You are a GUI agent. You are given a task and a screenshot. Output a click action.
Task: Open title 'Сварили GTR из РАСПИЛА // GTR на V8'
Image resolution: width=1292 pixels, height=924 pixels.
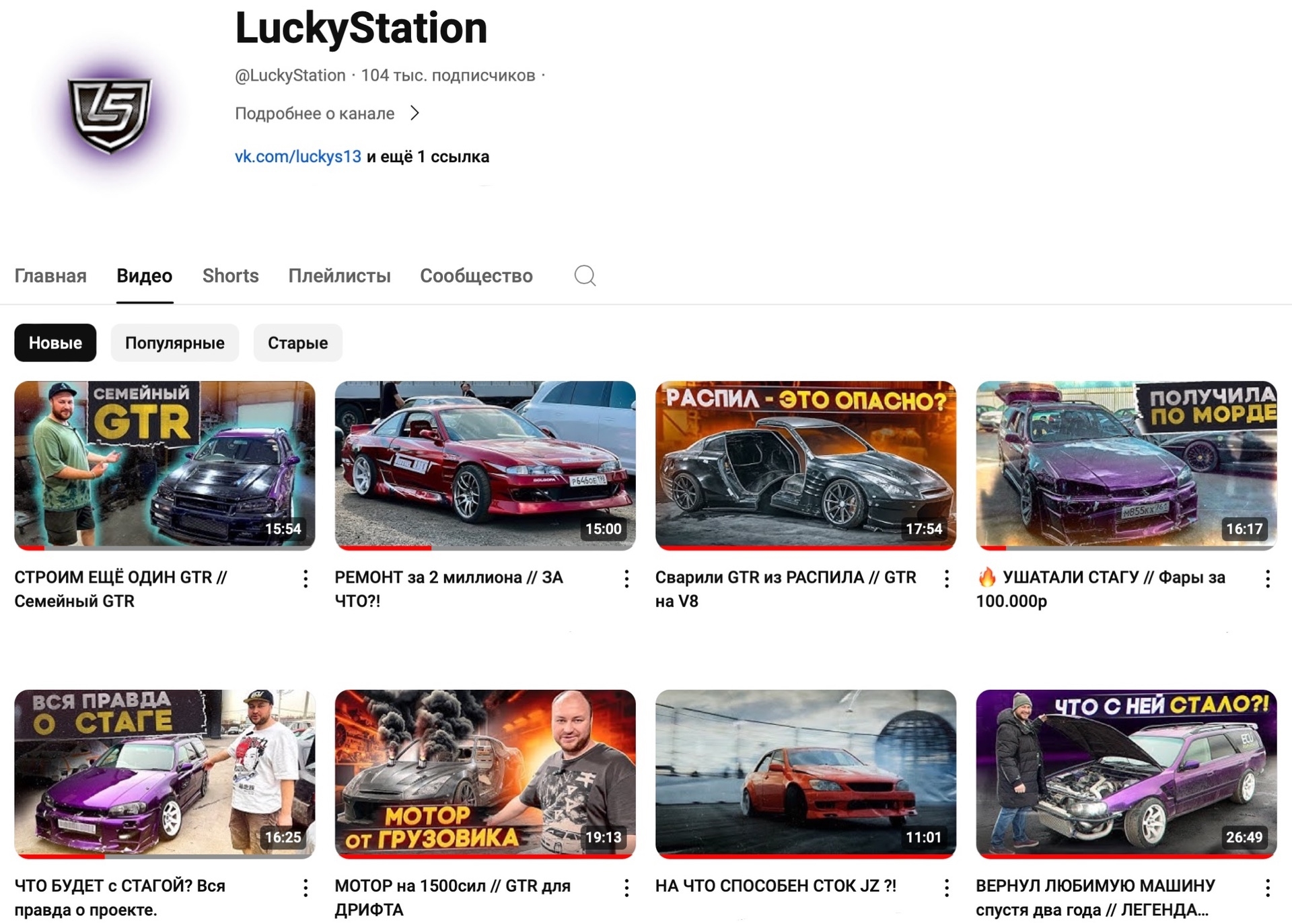click(x=786, y=589)
